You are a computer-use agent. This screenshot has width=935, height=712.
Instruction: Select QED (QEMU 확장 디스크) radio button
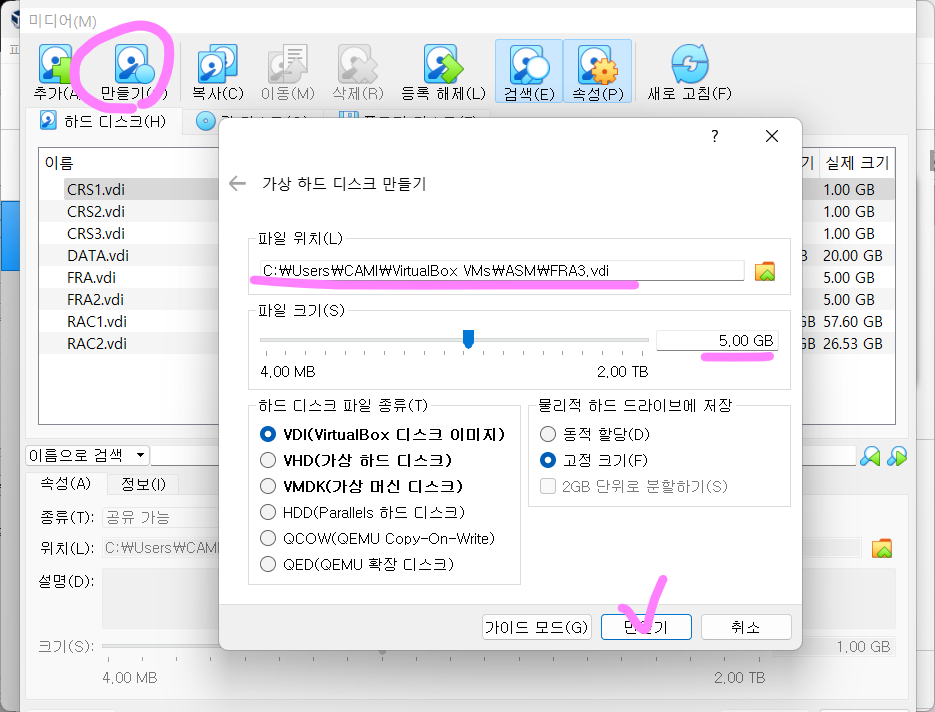[268, 564]
